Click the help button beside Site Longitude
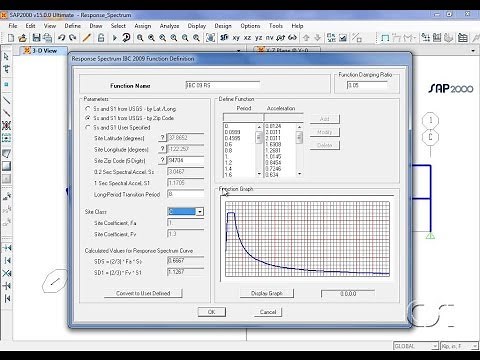The width and height of the screenshot is (480, 360). pyautogui.click(x=162, y=149)
